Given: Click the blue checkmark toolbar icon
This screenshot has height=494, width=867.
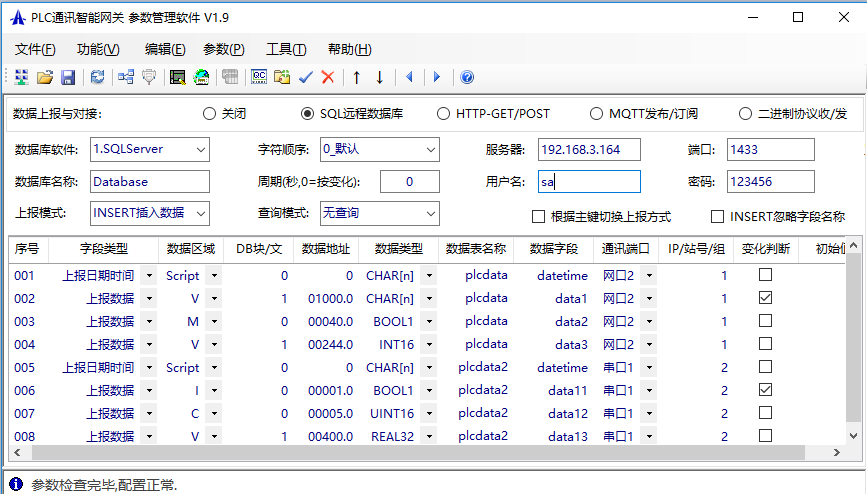Looking at the screenshot, I should tap(306, 77).
